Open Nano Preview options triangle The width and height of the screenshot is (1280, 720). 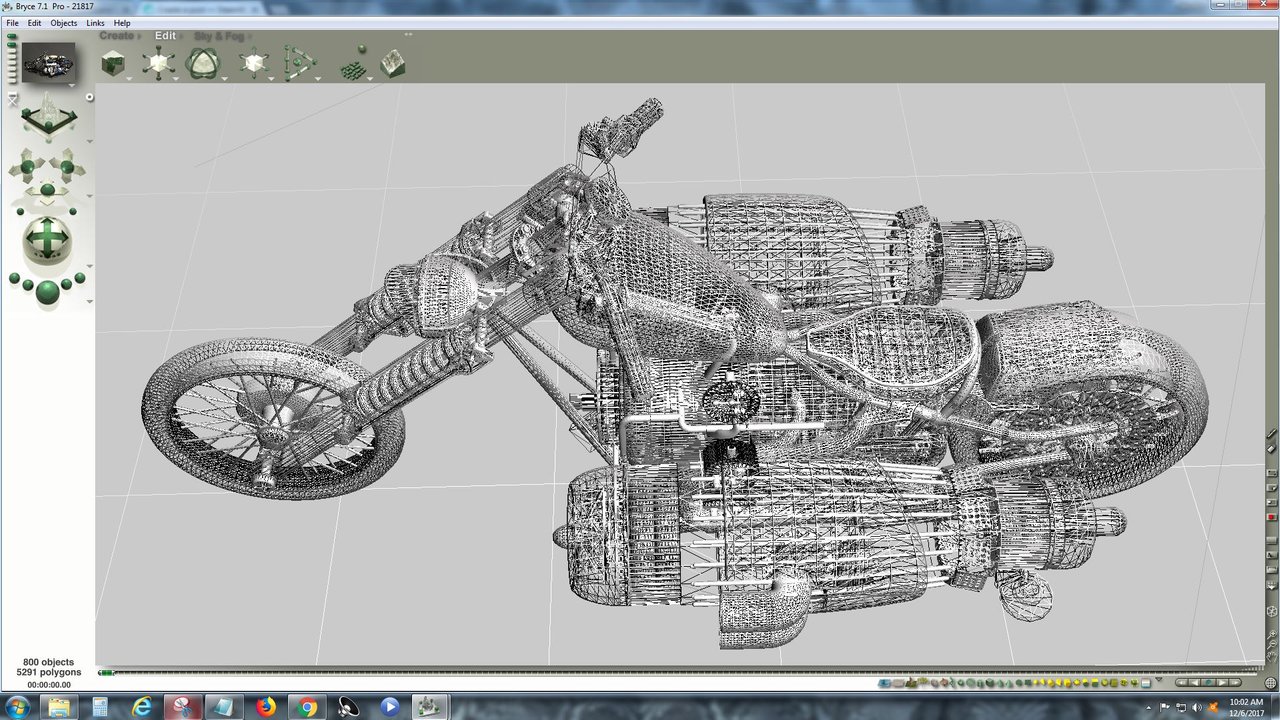tap(72, 85)
